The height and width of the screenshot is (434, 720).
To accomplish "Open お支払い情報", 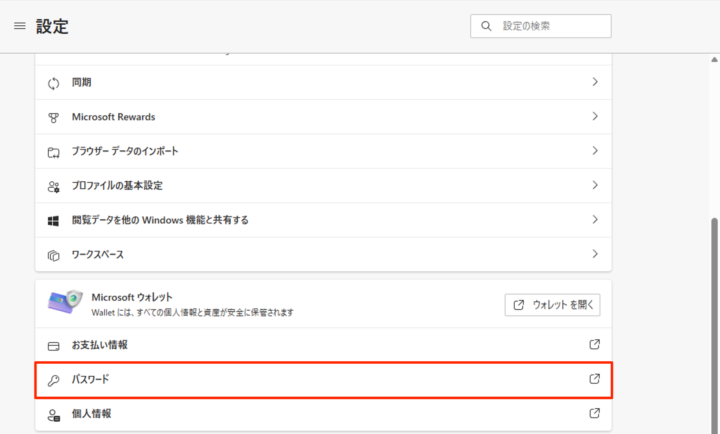I will coord(323,345).
